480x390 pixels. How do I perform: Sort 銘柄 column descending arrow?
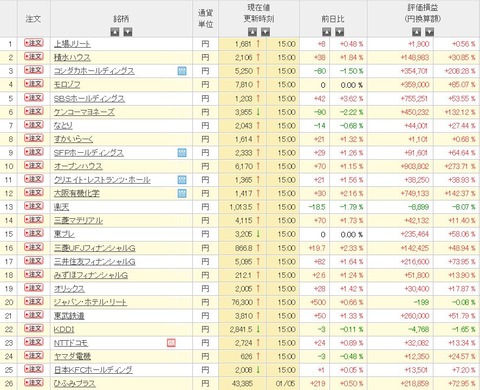[128, 32]
